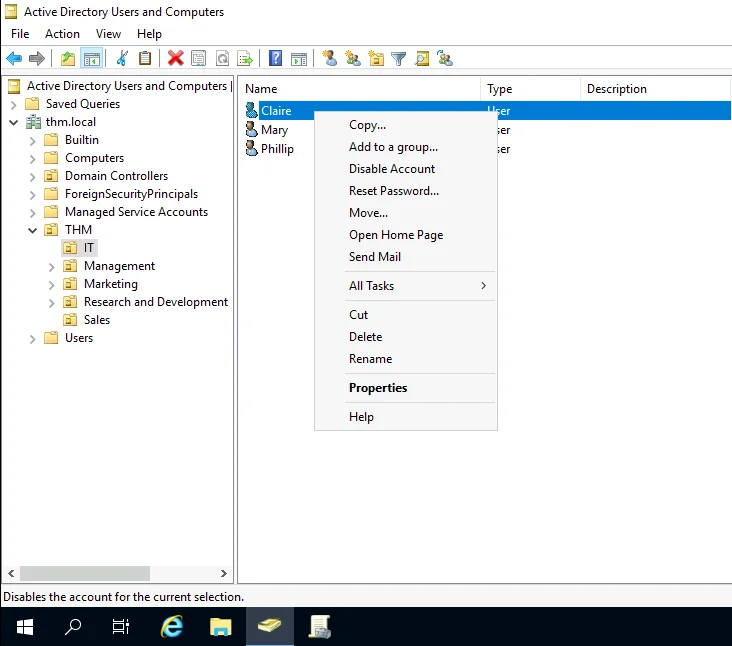This screenshot has height=646, width=732.
Task: Toggle the show/hide console tree icon
Action: click(x=92, y=58)
